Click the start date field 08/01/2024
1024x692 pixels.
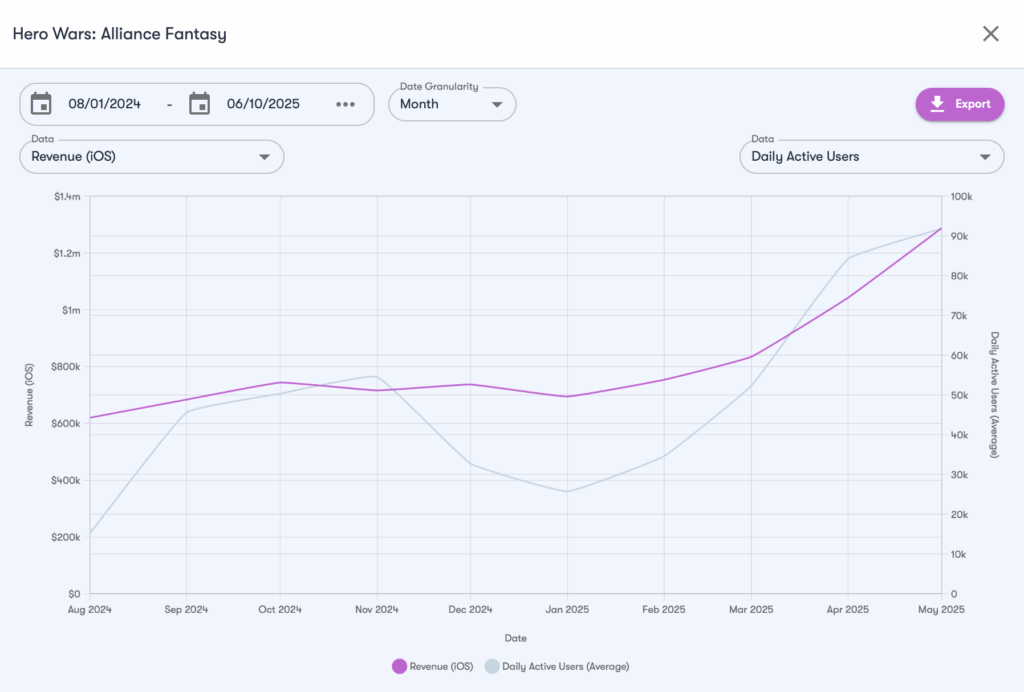pos(104,104)
